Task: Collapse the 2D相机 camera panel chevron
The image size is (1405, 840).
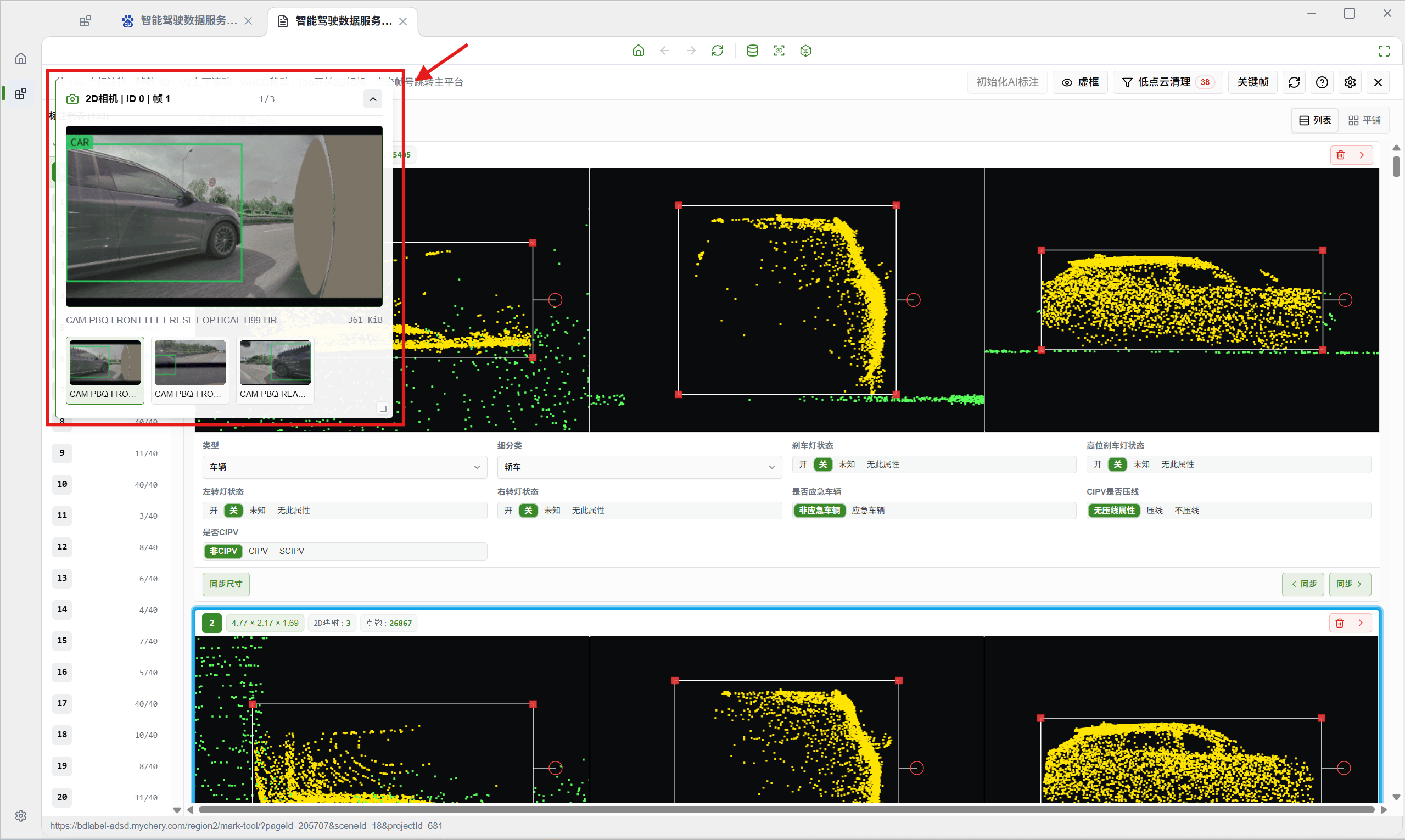Action: [x=372, y=99]
